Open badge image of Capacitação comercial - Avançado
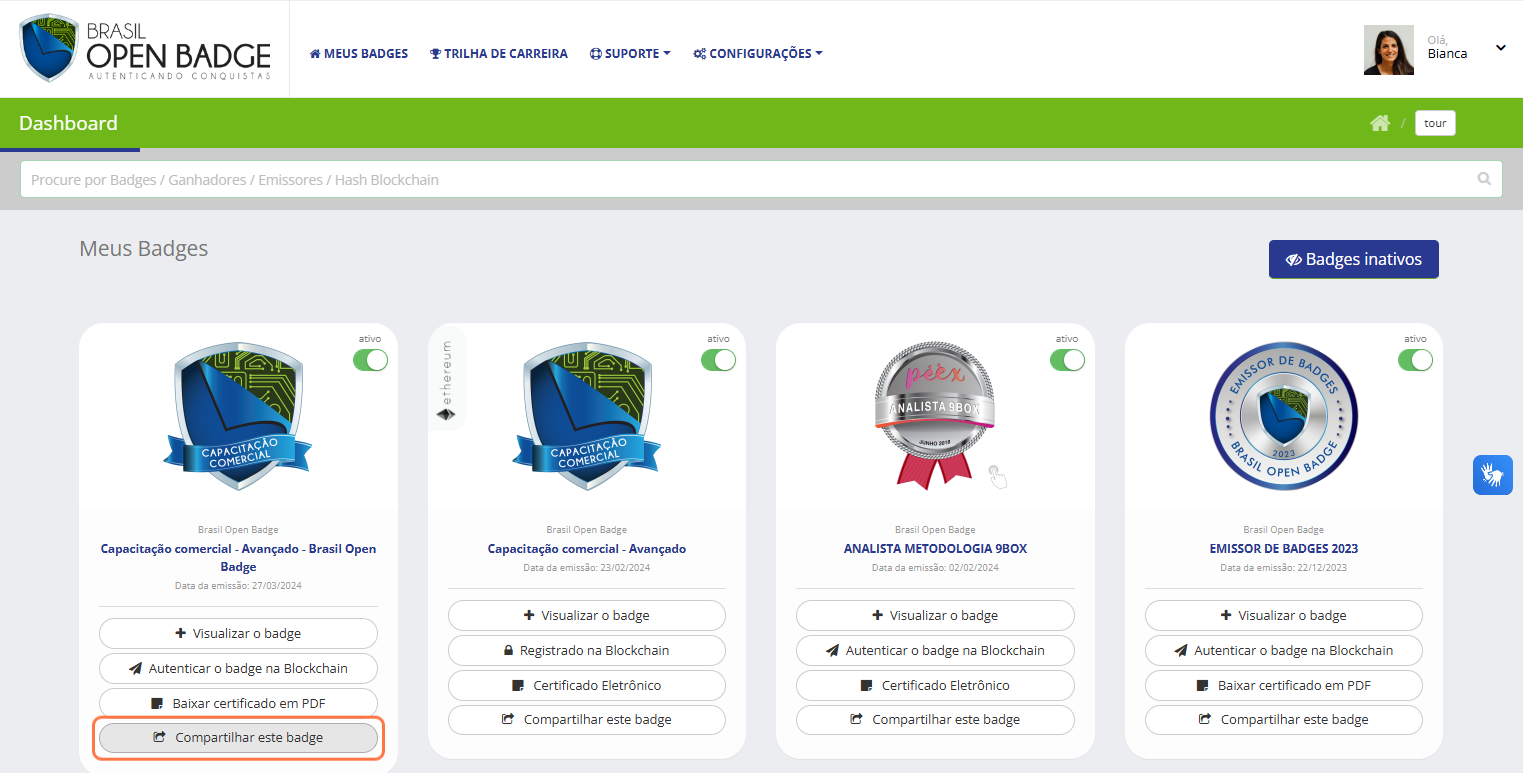Screen dimensions: 1523x773 click(x=587, y=417)
